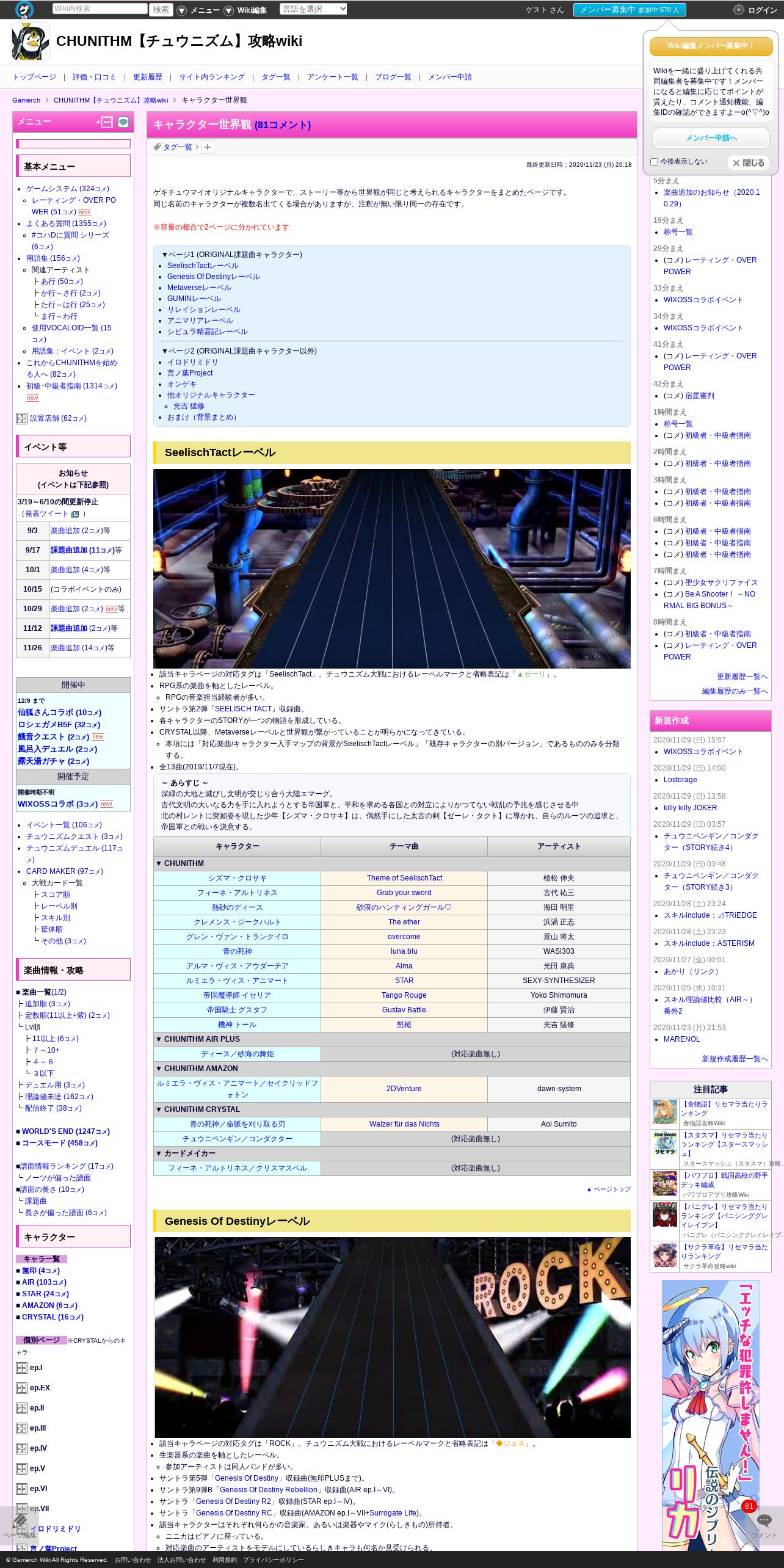Open the パワプロ article thumbnail

point(665,1183)
